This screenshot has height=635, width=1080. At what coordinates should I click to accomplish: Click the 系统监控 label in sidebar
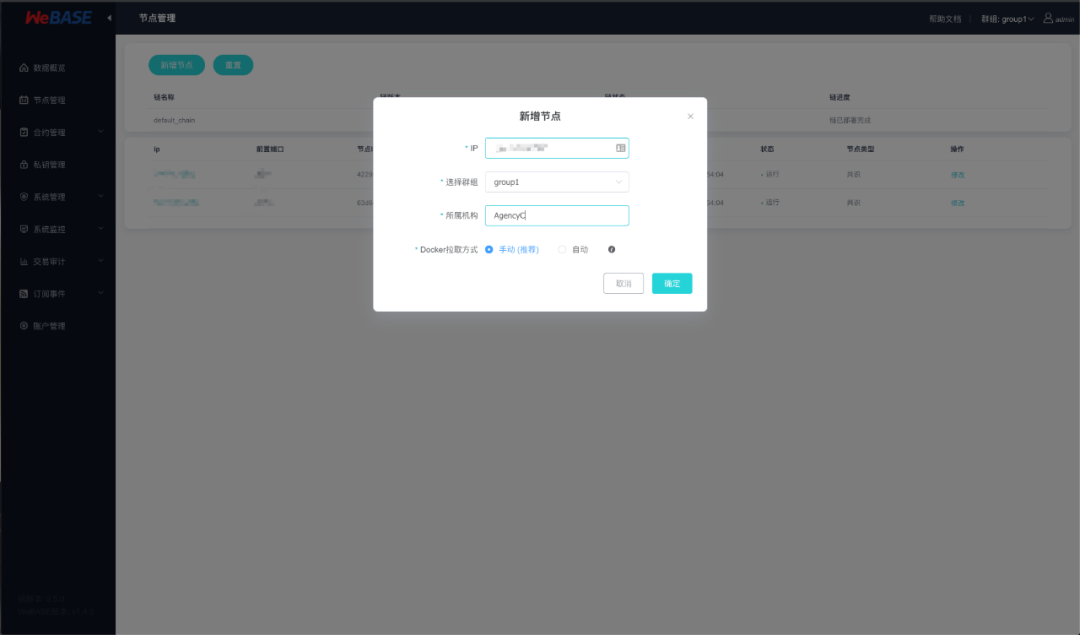pyautogui.click(x=49, y=229)
